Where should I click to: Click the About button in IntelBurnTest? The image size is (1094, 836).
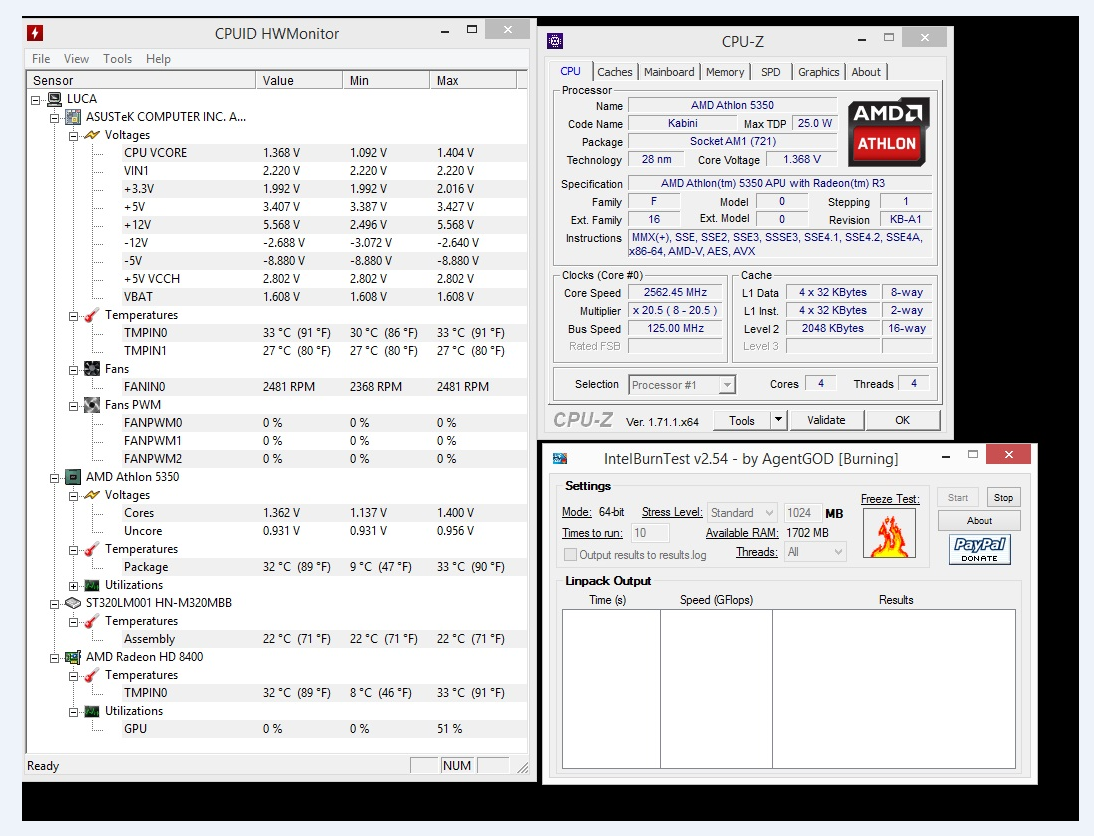point(979,521)
